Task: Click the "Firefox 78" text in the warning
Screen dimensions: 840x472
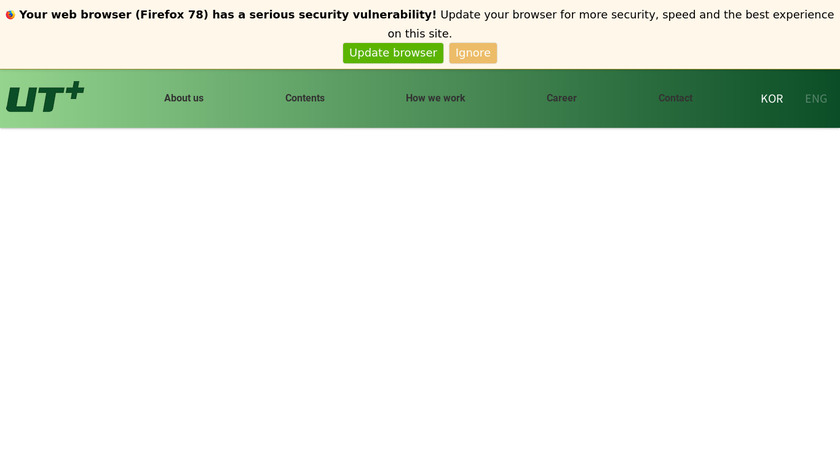Action: click(x=171, y=15)
